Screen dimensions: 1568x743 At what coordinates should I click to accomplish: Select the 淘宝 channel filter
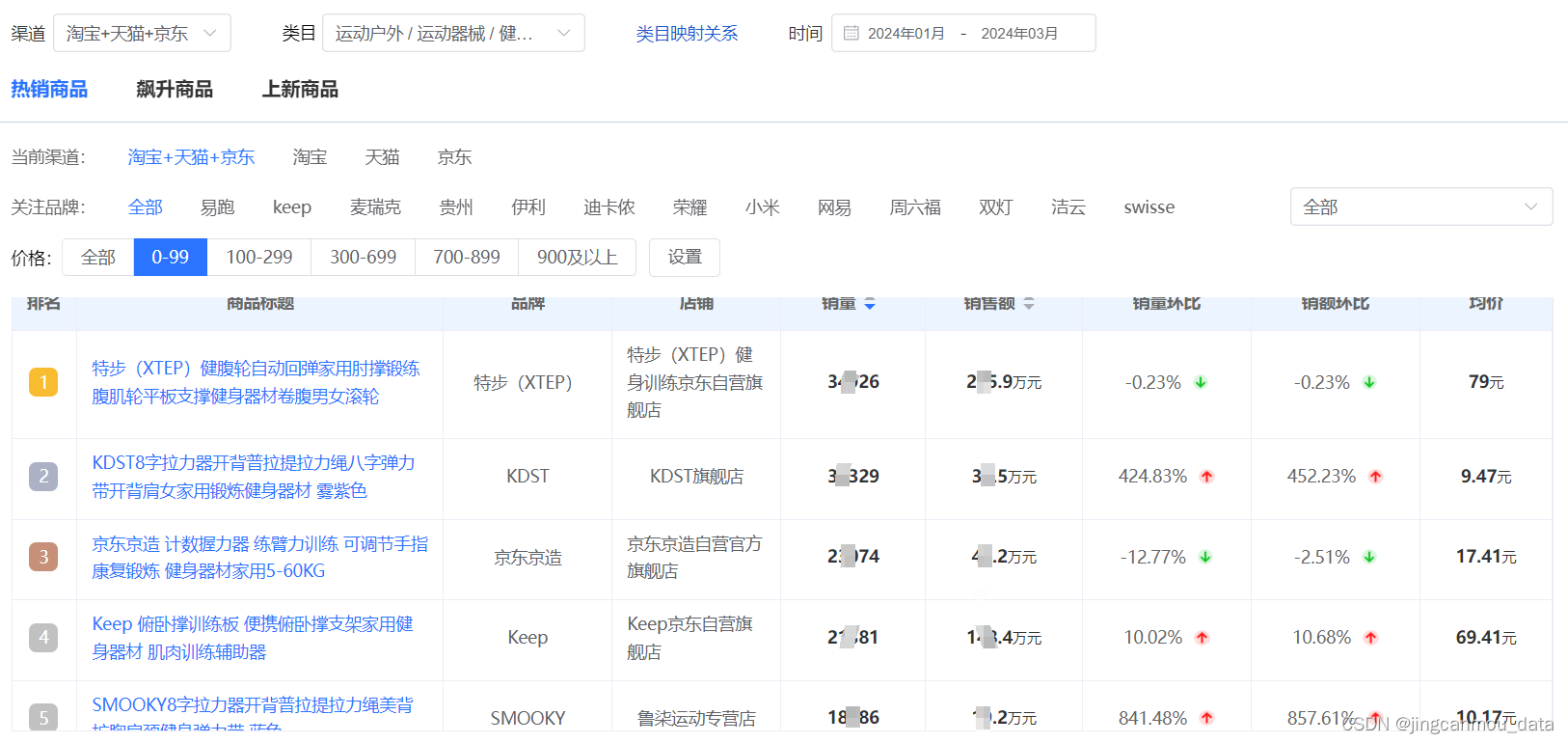(x=310, y=157)
